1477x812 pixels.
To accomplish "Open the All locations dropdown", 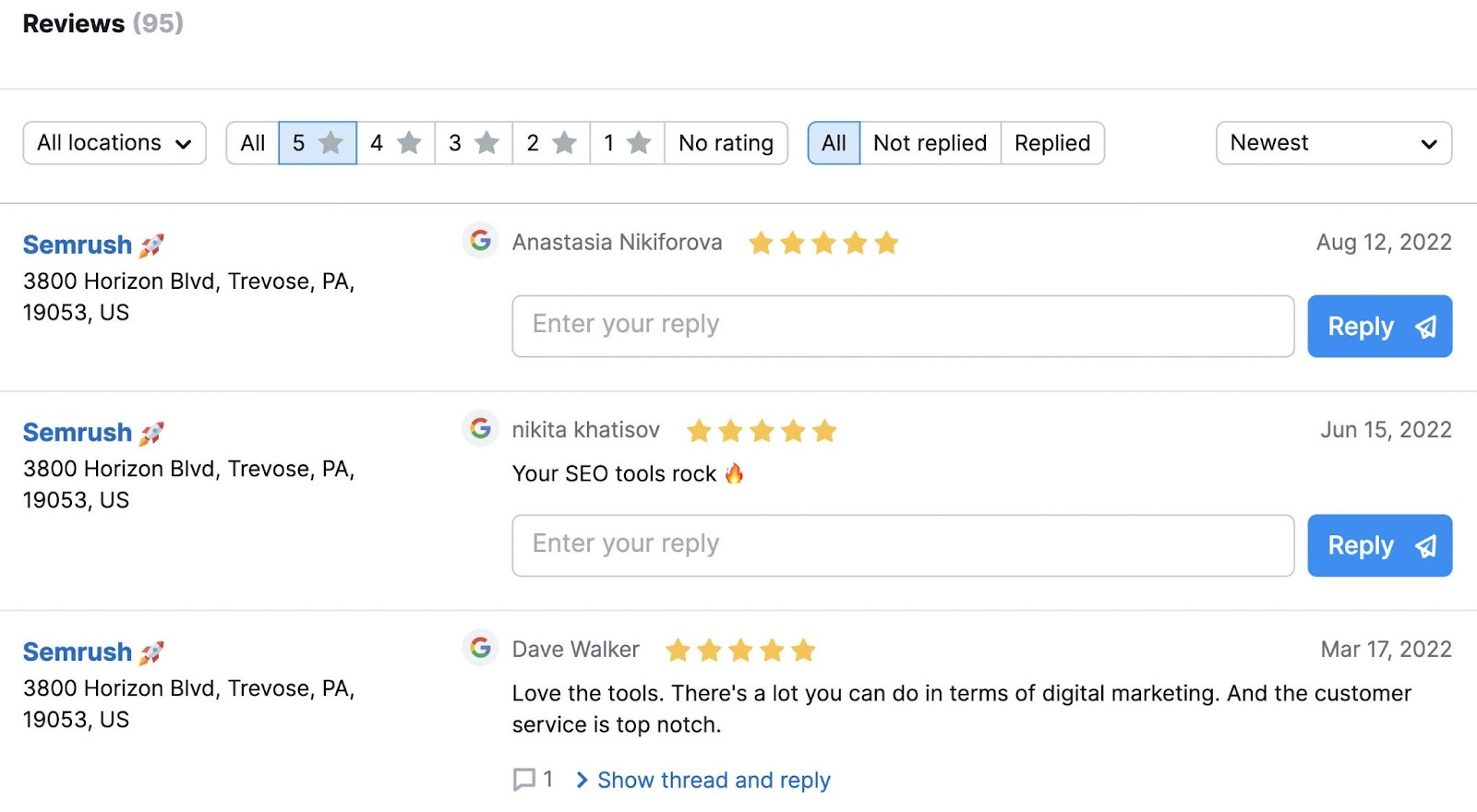I will [114, 143].
